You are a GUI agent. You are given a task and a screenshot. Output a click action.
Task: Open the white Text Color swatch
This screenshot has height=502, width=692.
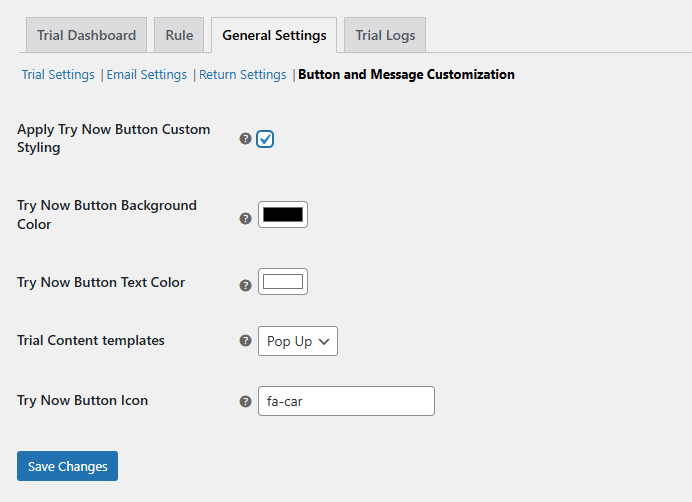[x=283, y=282]
